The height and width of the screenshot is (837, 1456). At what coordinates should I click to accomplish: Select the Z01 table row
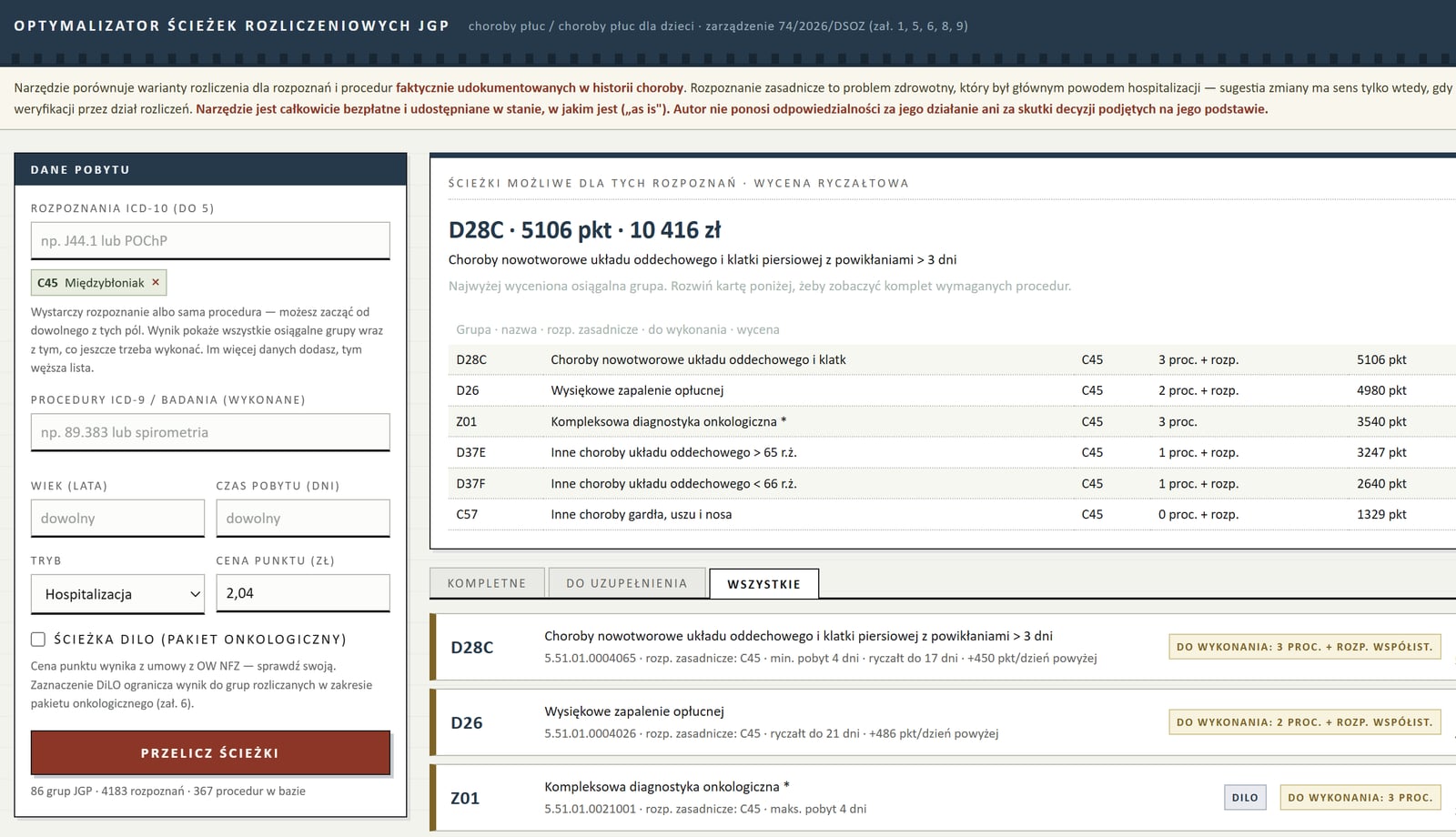pos(952,421)
